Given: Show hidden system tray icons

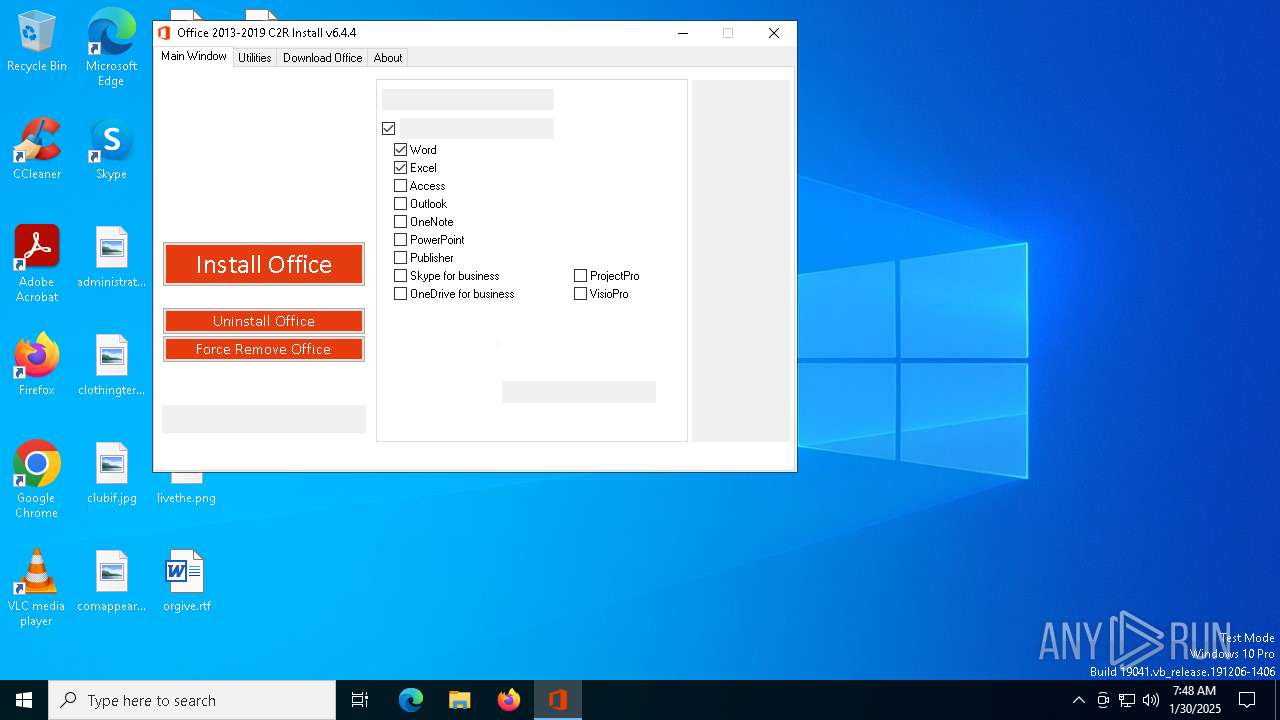Looking at the screenshot, I should coord(1078,700).
